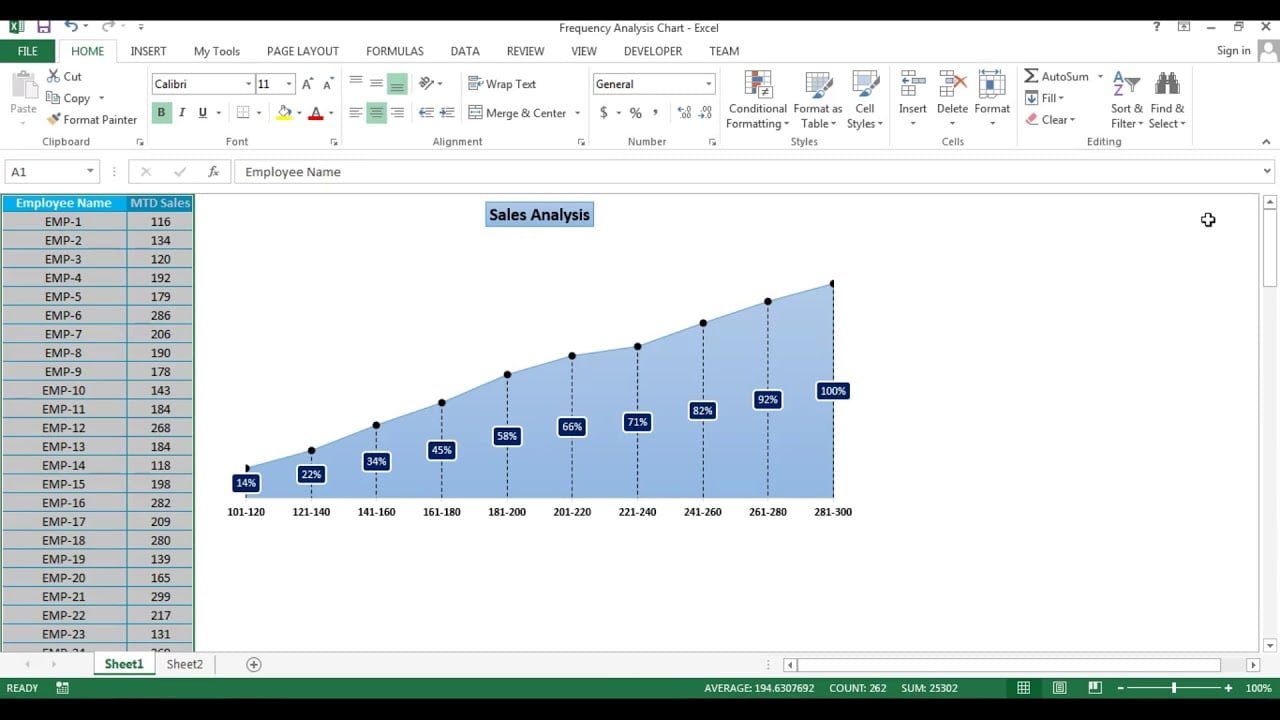Switch to the DEVELOPER tab
1280x720 pixels.
pyautogui.click(x=653, y=51)
